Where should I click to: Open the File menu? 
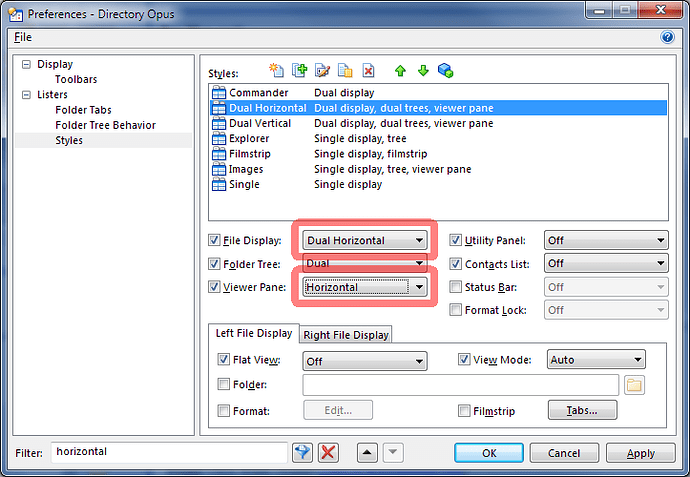(x=22, y=37)
